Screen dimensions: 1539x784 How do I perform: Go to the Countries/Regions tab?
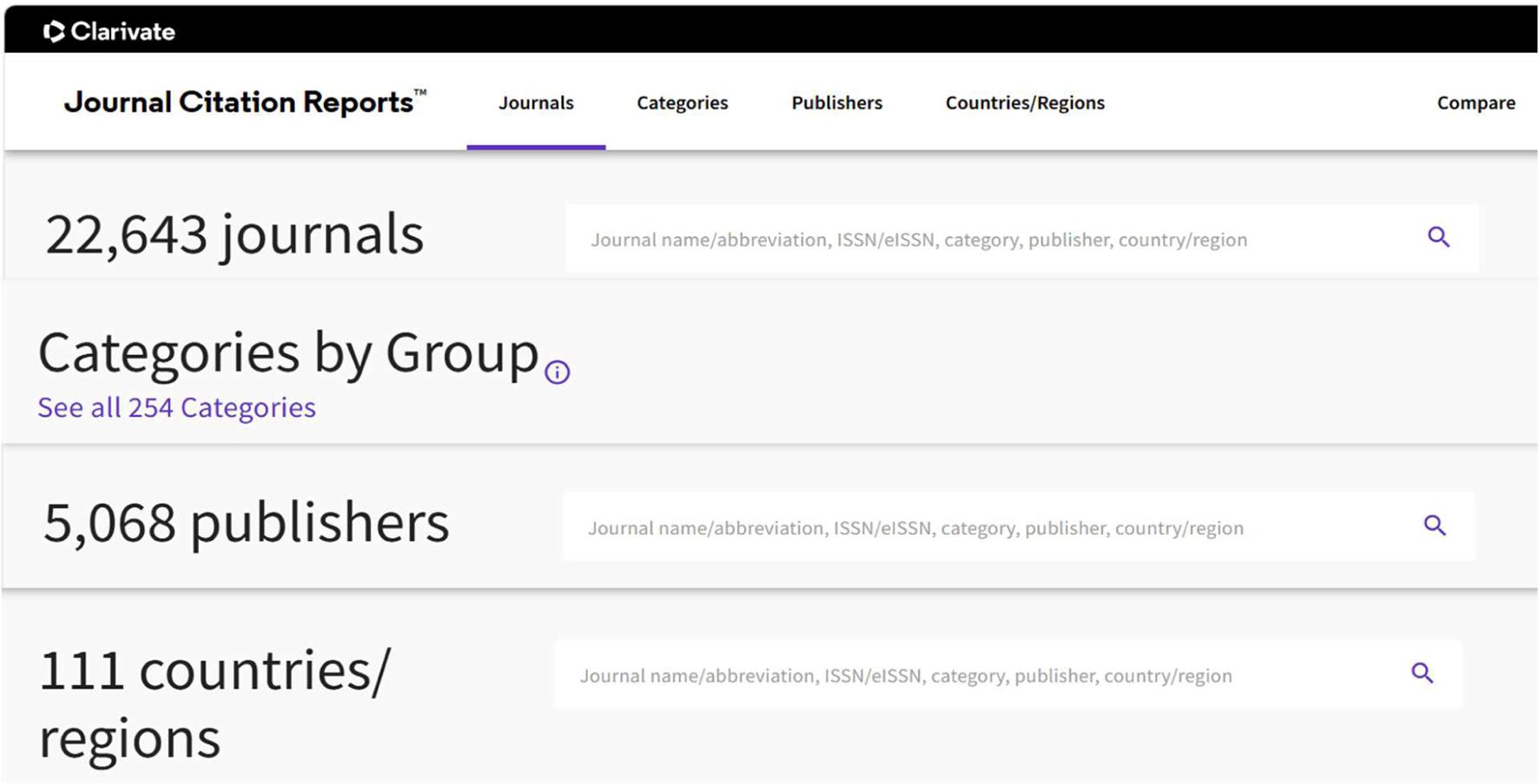click(x=1025, y=102)
